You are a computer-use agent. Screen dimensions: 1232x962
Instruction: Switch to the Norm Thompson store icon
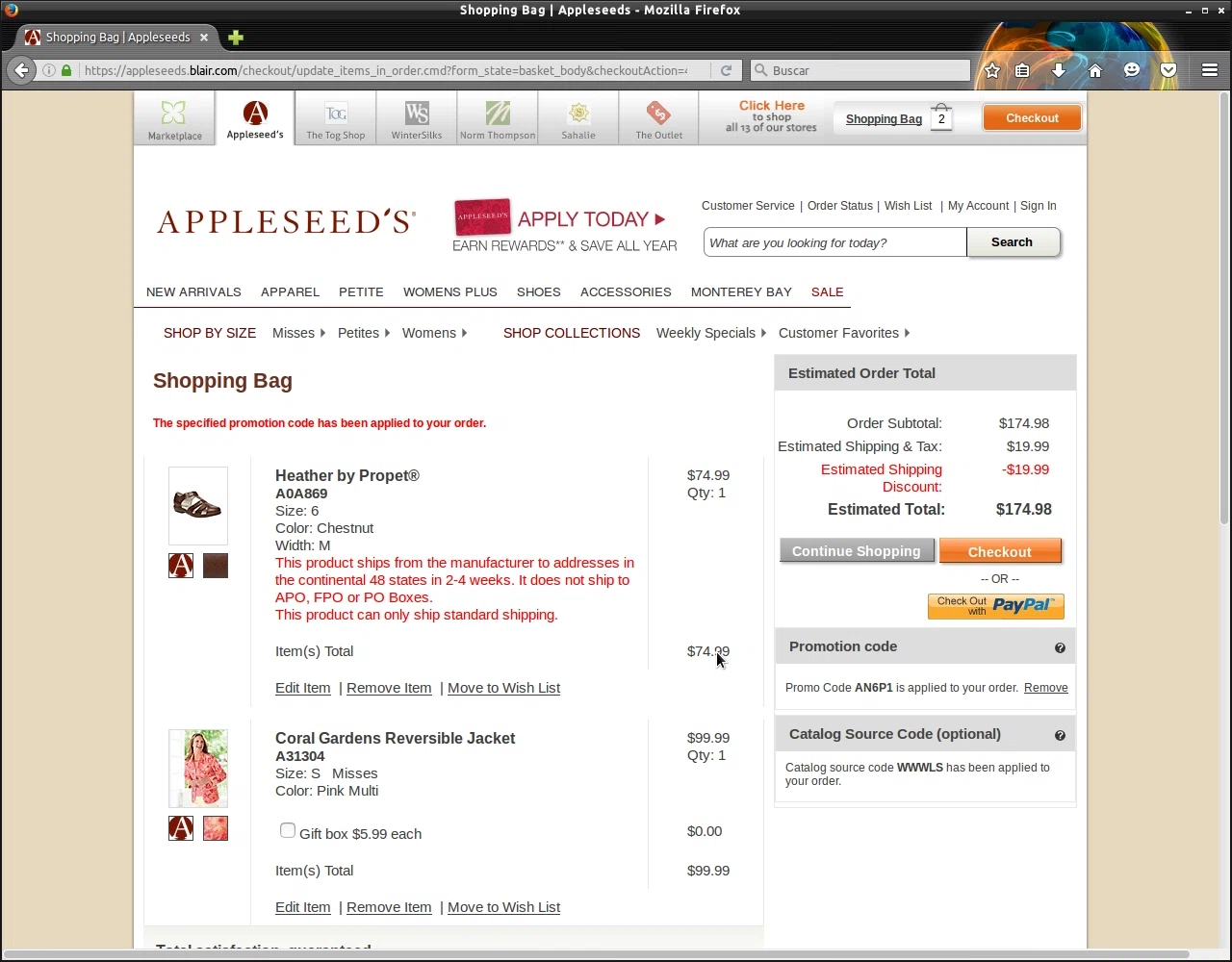[x=498, y=118]
